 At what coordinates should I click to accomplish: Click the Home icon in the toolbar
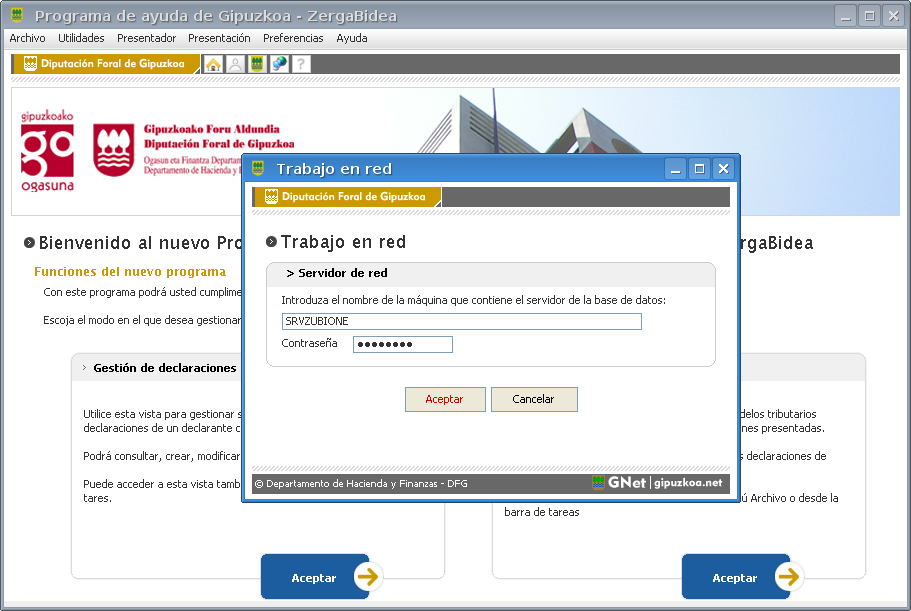click(213, 64)
